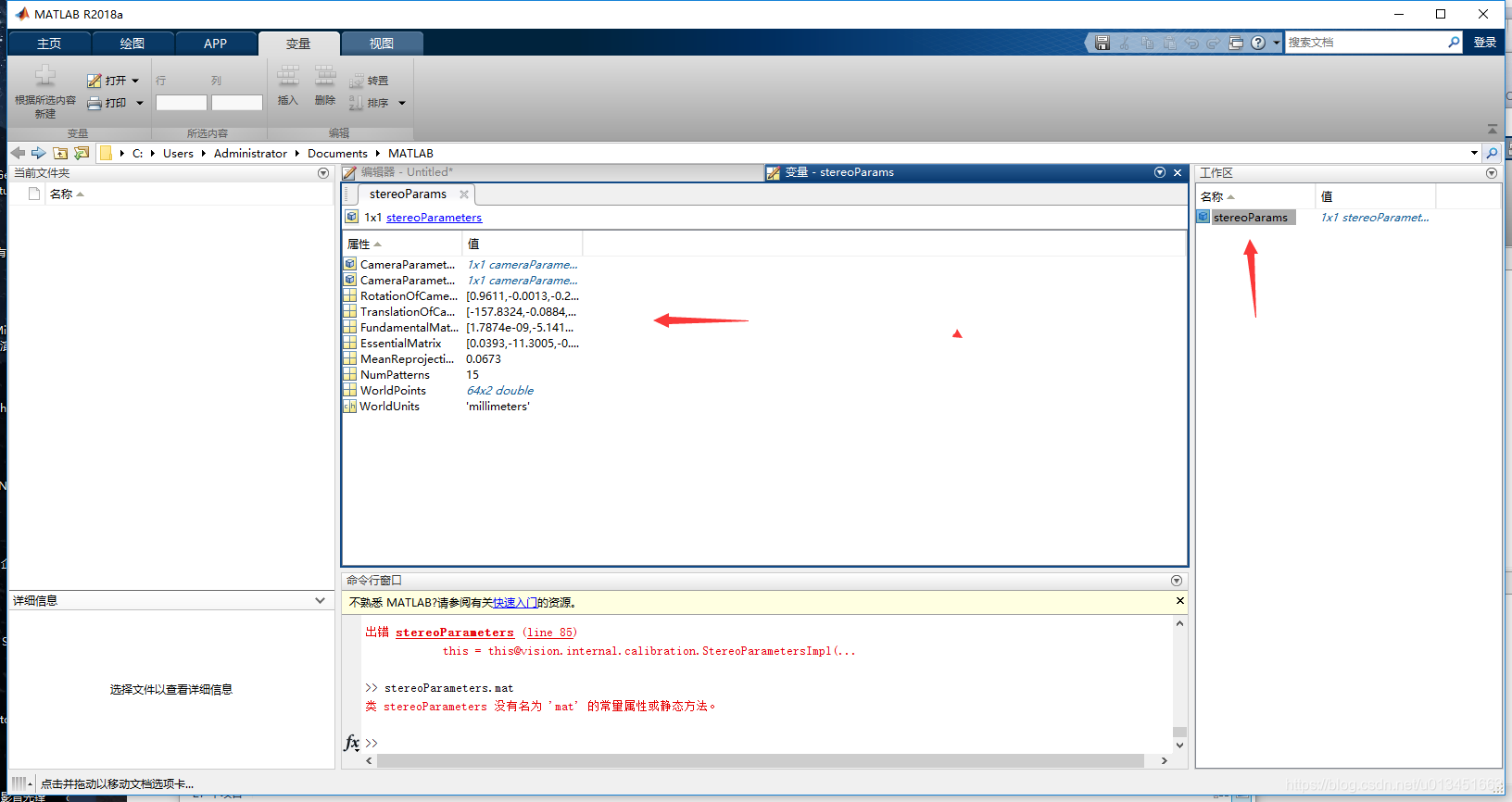This screenshot has width=1512, height=802.
Task: Open Command Window panel actions menu
Action: coord(1177,581)
